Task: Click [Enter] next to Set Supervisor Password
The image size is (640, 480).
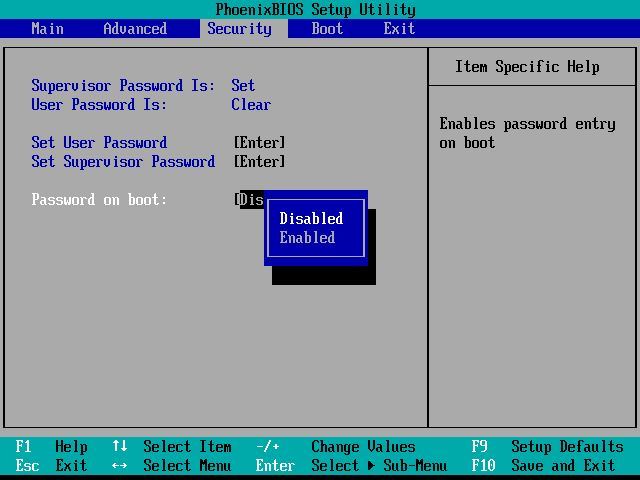Action: [260, 162]
